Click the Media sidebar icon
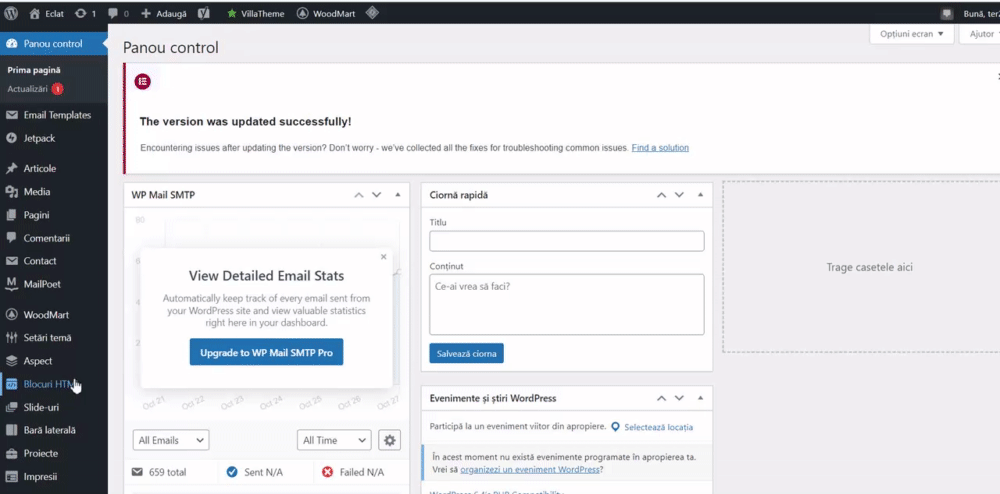The height and width of the screenshot is (494, 1000). pos(11,192)
